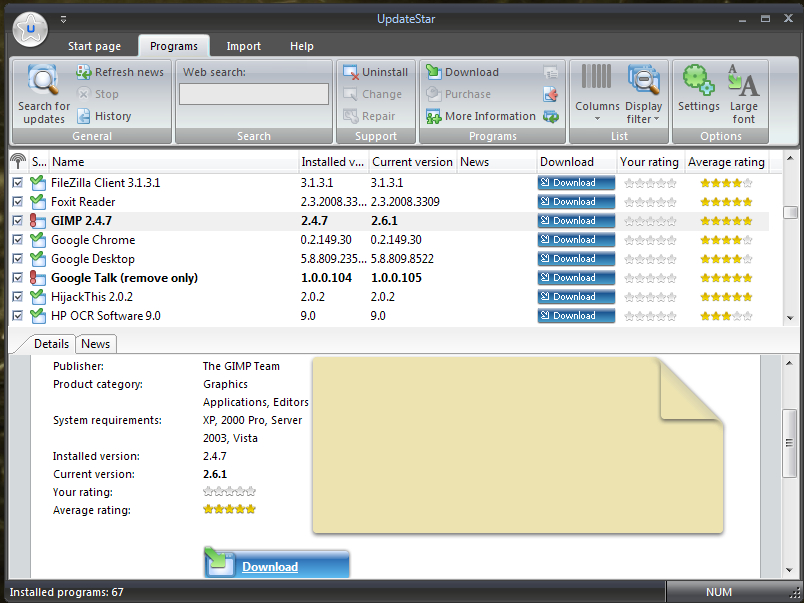Image resolution: width=804 pixels, height=603 pixels.
Task: Click Download button for Foxit Reader row
Action: pyautogui.click(x=576, y=202)
